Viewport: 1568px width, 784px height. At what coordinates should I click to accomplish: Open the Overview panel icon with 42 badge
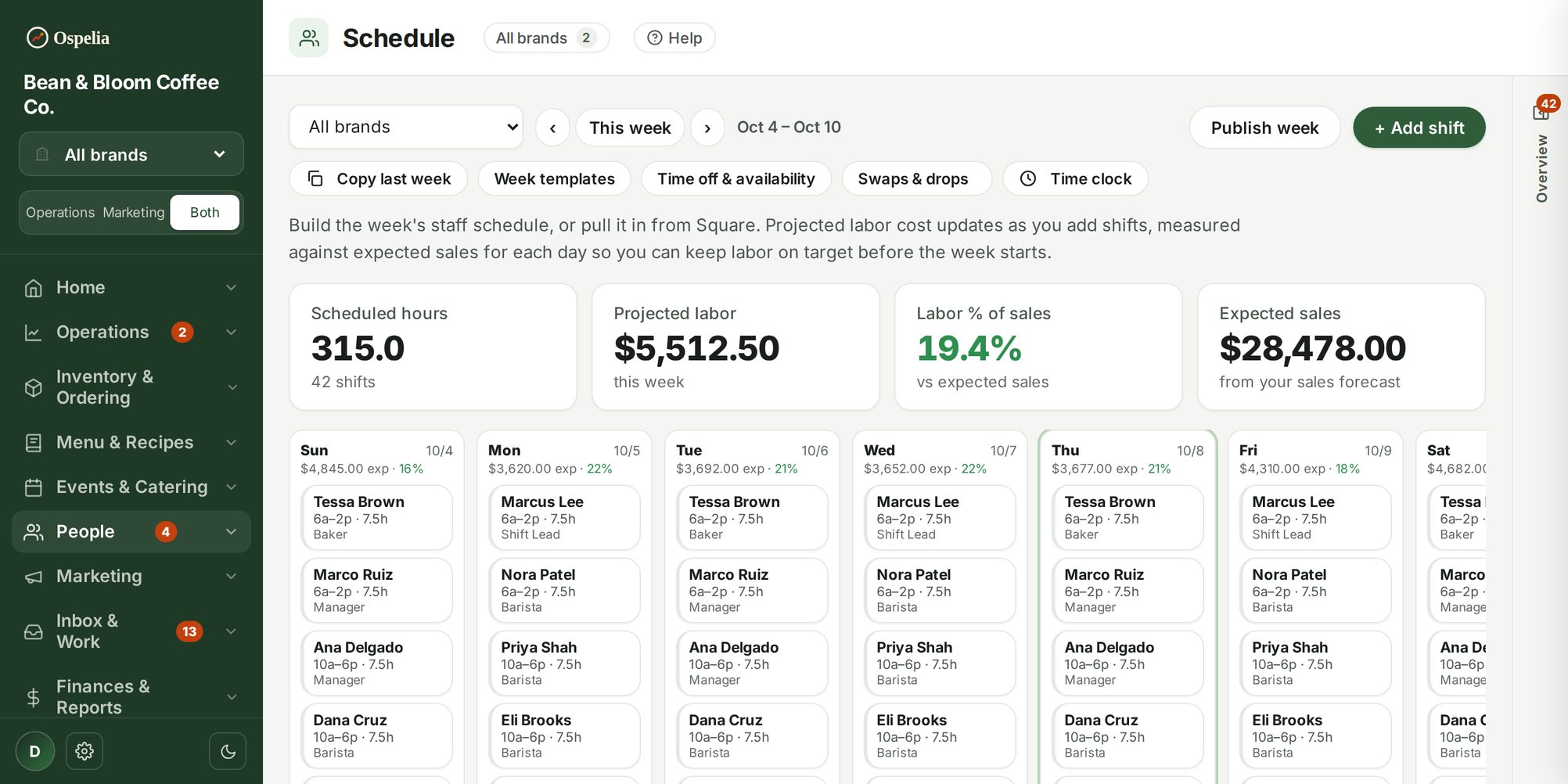(x=1541, y=112)
